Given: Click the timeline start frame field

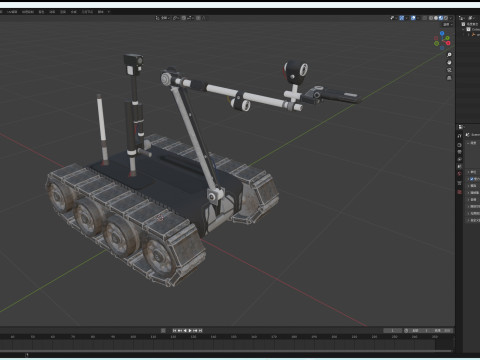Looking at the screenshot, I should 420,330.
